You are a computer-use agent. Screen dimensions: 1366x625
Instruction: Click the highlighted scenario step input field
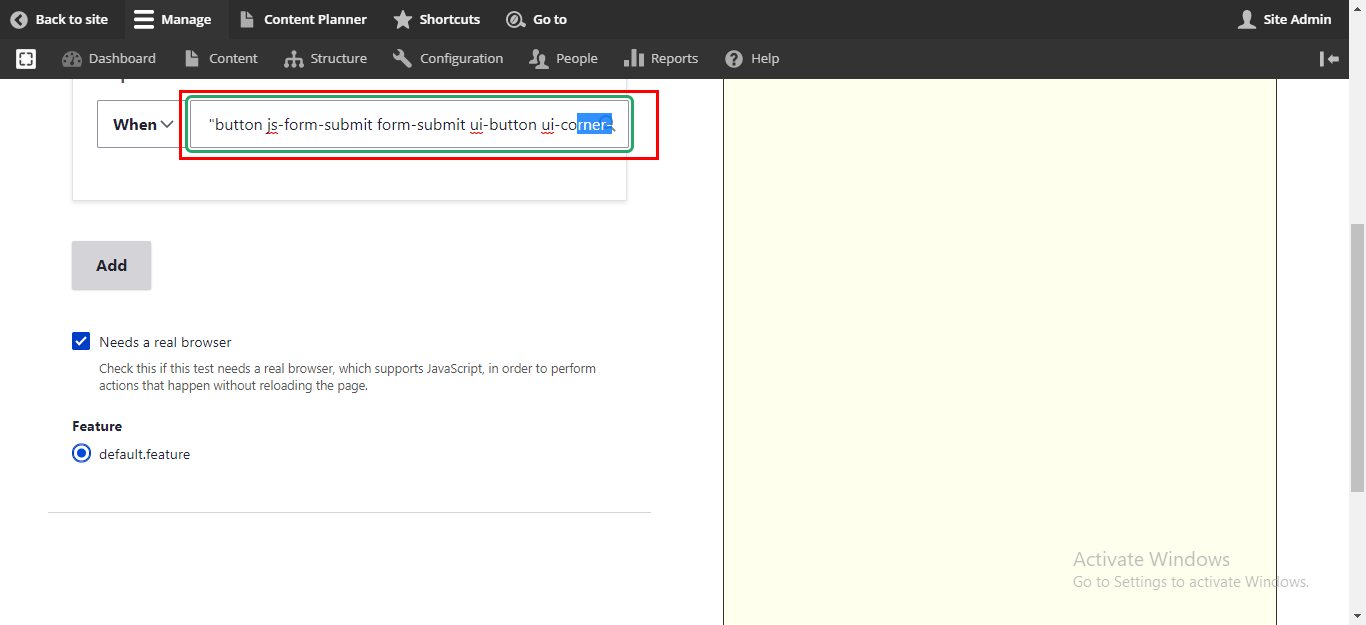pos(408,124)
